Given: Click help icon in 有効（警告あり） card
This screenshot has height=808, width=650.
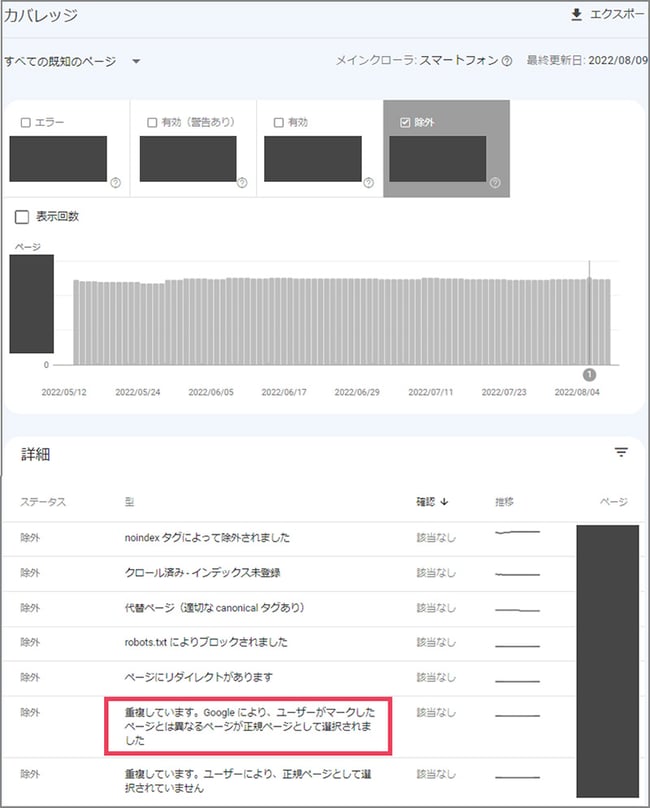Looking at the screenshot, I should pyautogui.click(x=242, y=183).
